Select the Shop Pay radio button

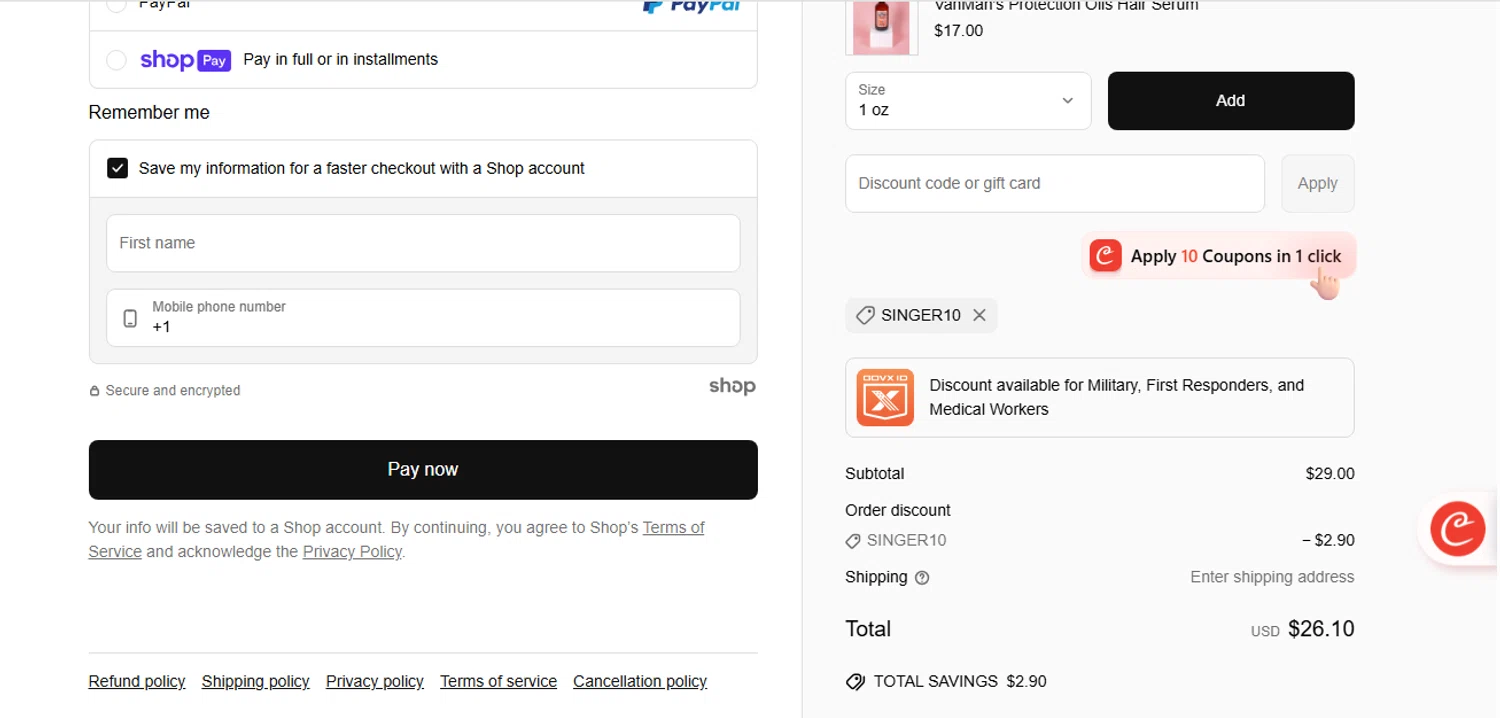point(116,60)
